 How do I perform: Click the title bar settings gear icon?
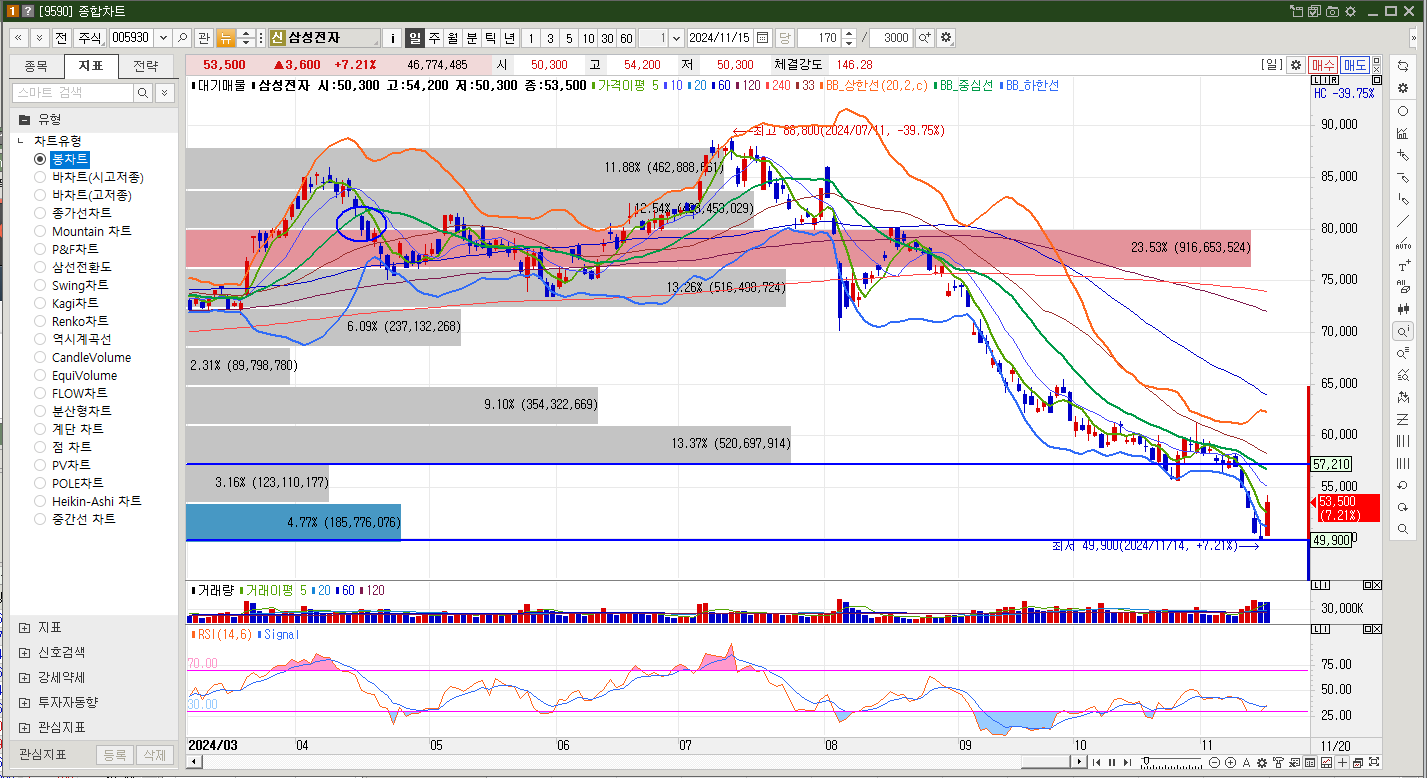[1350, 12]
